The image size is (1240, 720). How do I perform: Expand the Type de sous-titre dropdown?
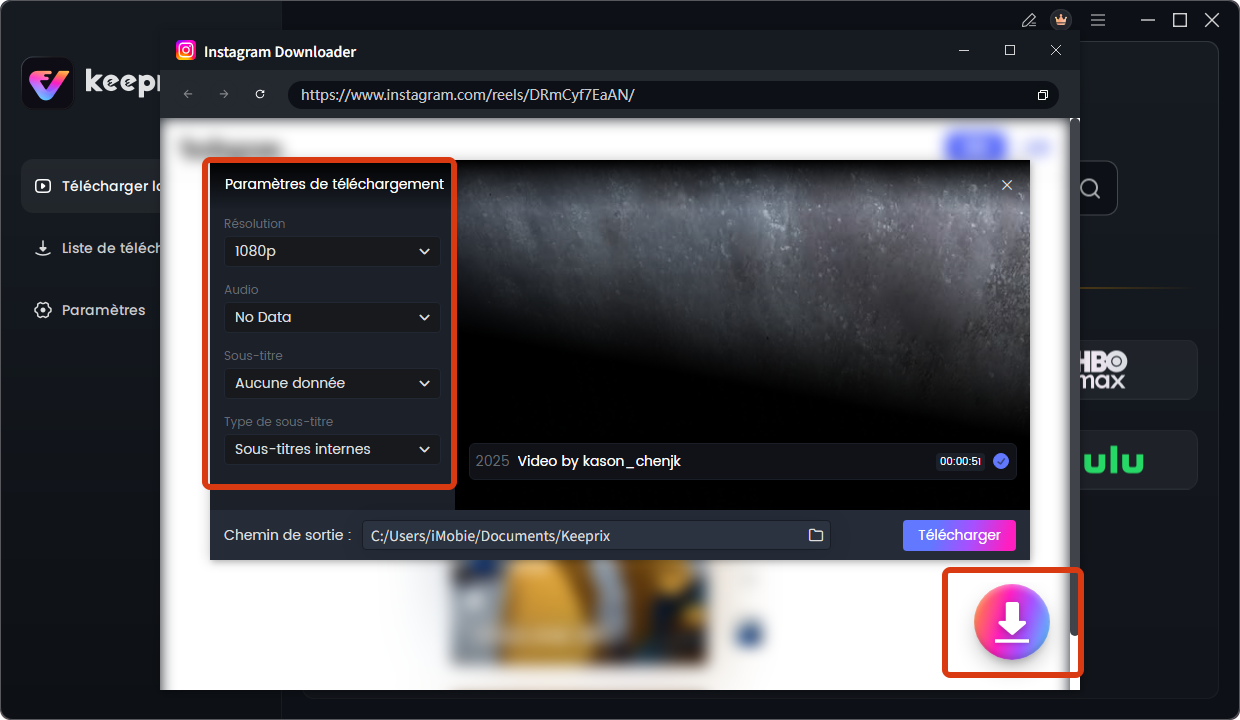tap(332, 449)
